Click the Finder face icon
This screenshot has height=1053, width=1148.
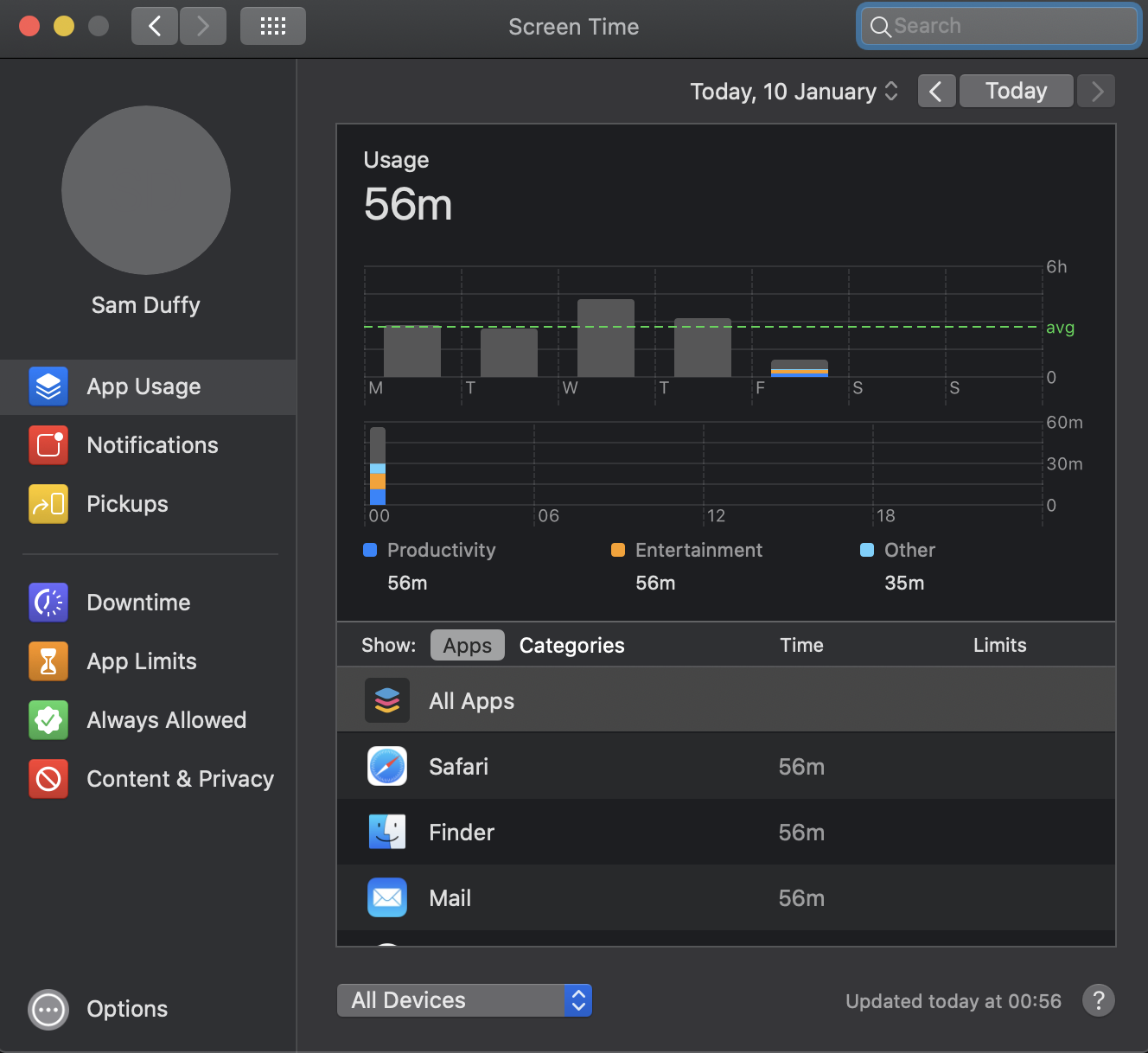click(x=387, y=833)
